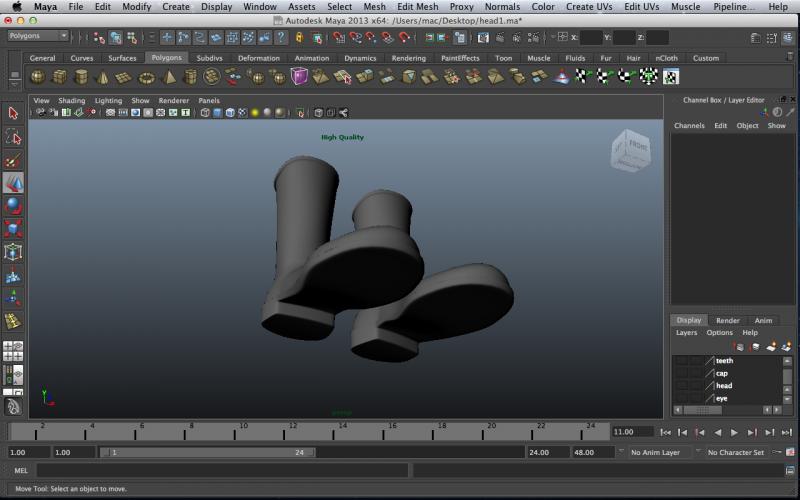Viewport: 800px width, 500px height.
Task: Click the time range slider bar
Action: click(x=210, y=453)
